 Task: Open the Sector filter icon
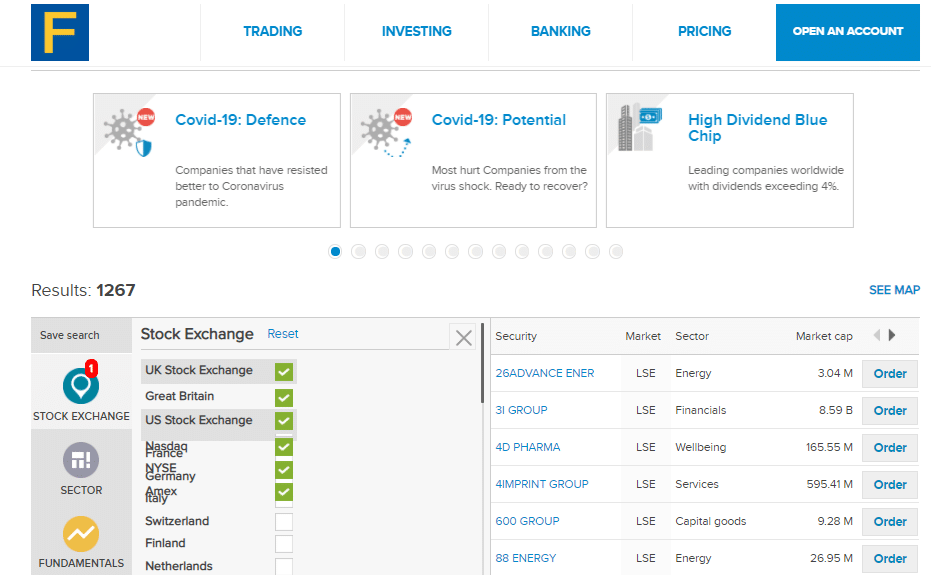pyautogui.click(x=81, y=460)
